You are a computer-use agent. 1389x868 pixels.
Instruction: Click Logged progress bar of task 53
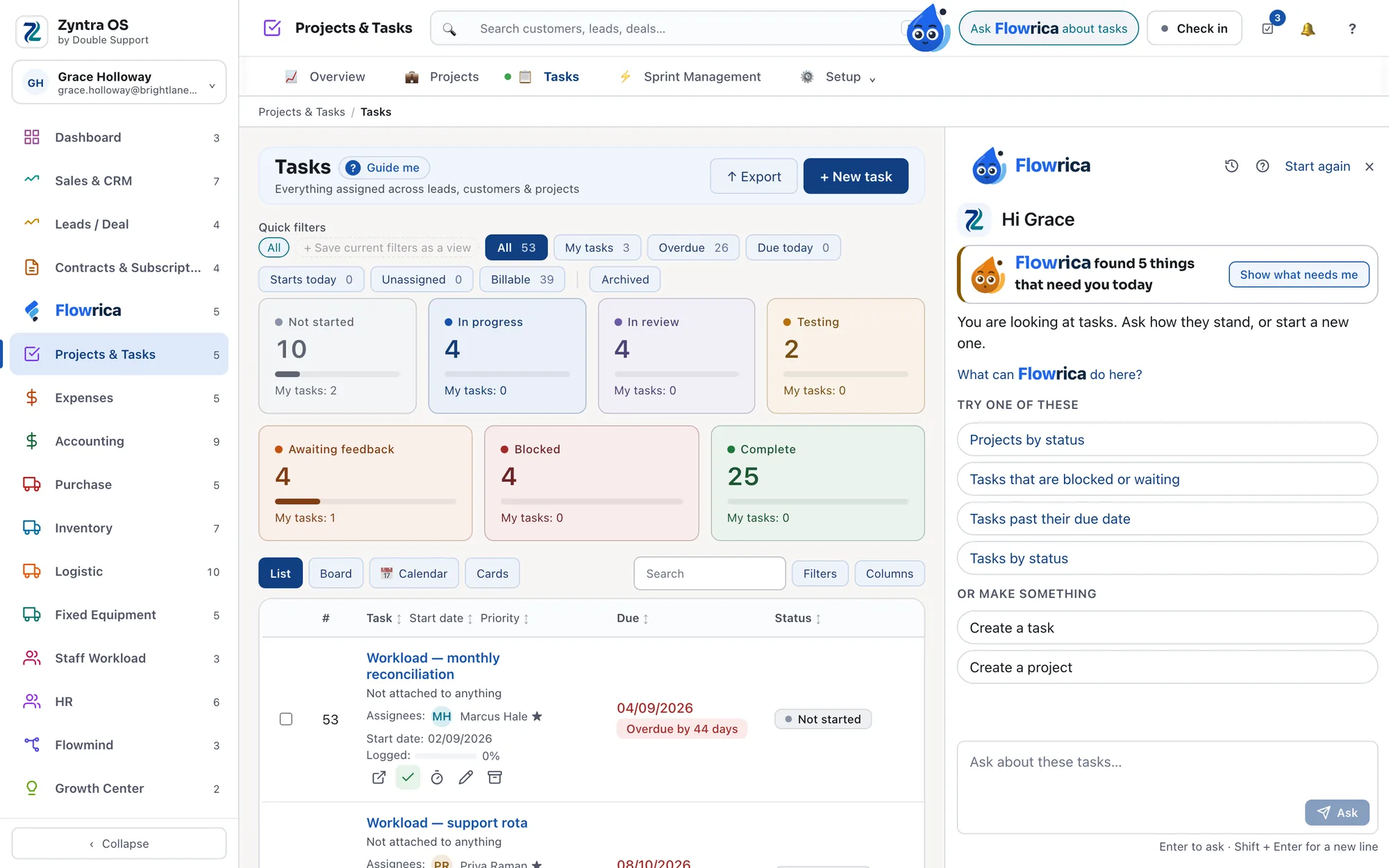coord(445,756)
